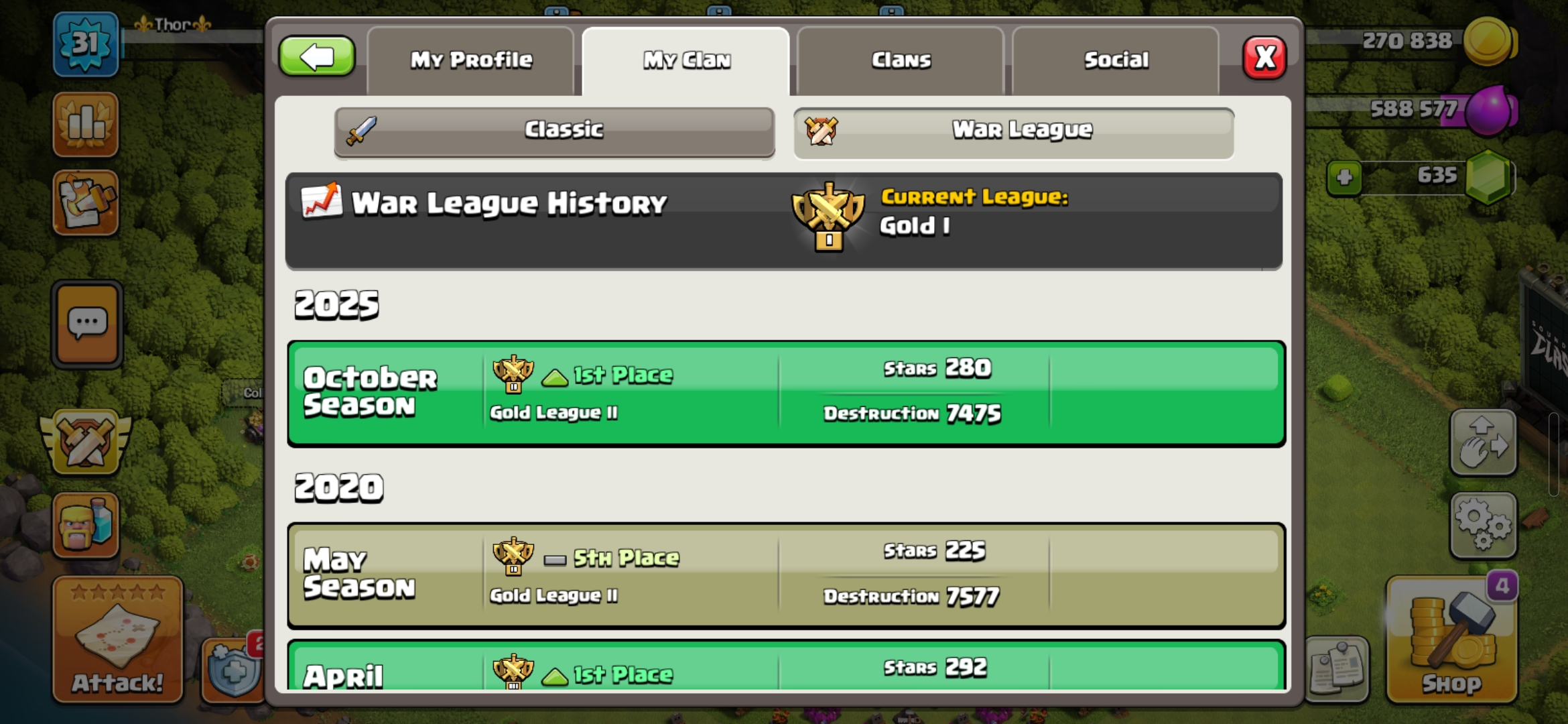Switch to My Profile tab
The image size is (1568, 724).
click(470, 61)
